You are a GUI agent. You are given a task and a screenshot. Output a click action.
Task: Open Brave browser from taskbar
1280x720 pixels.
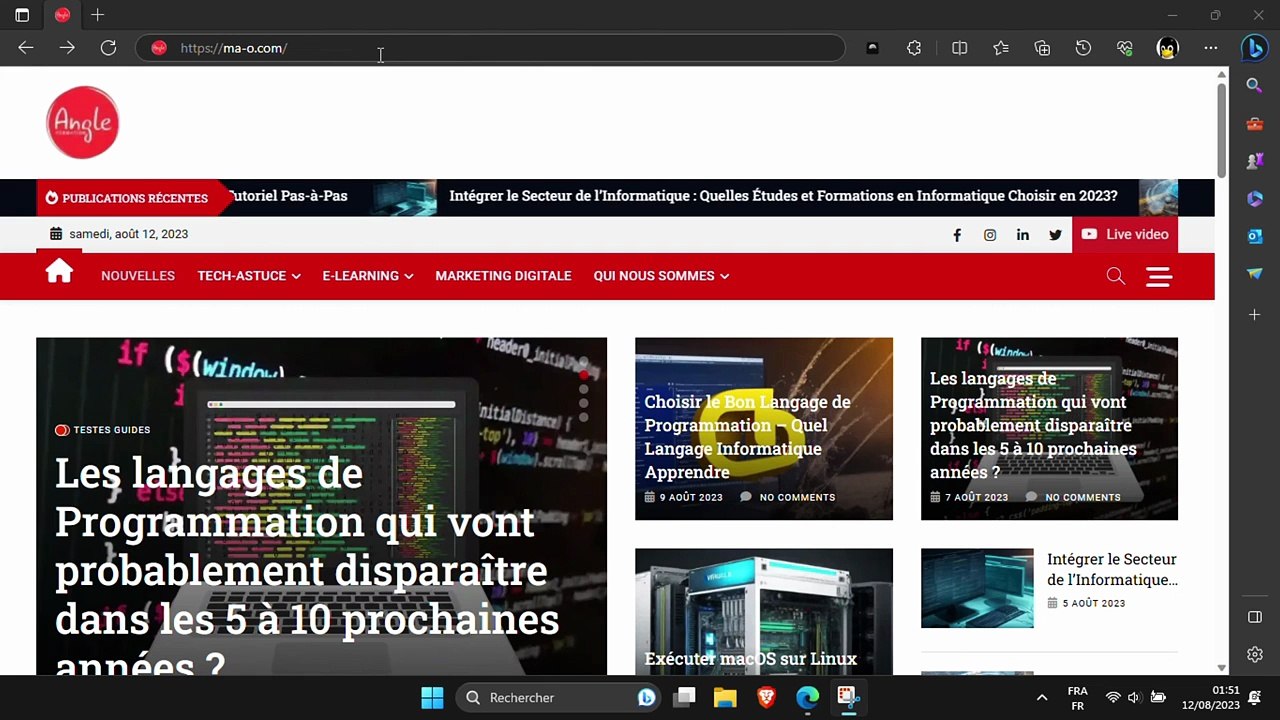766,698
